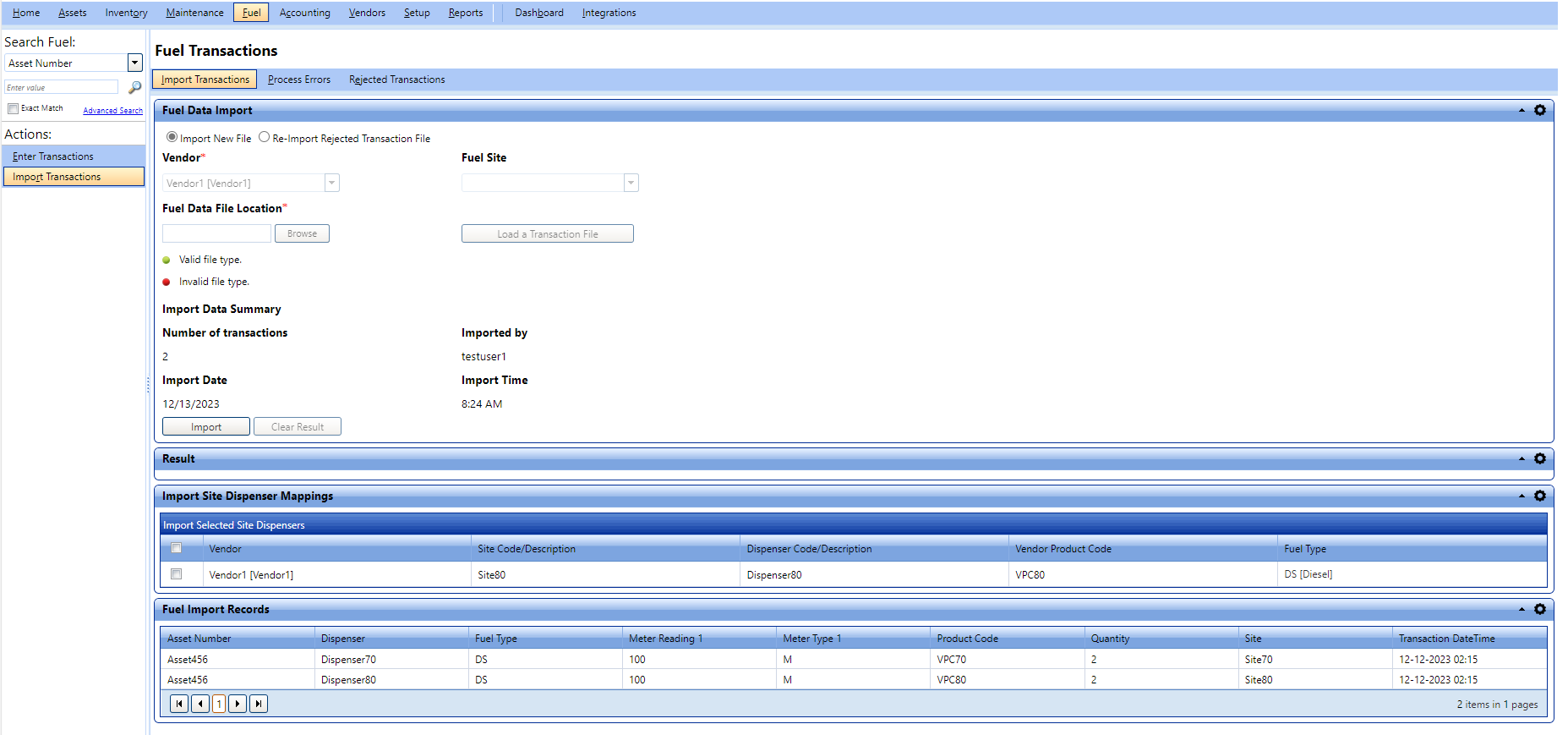Collapse the Fuel Import Records panel

click(1522, 609)
